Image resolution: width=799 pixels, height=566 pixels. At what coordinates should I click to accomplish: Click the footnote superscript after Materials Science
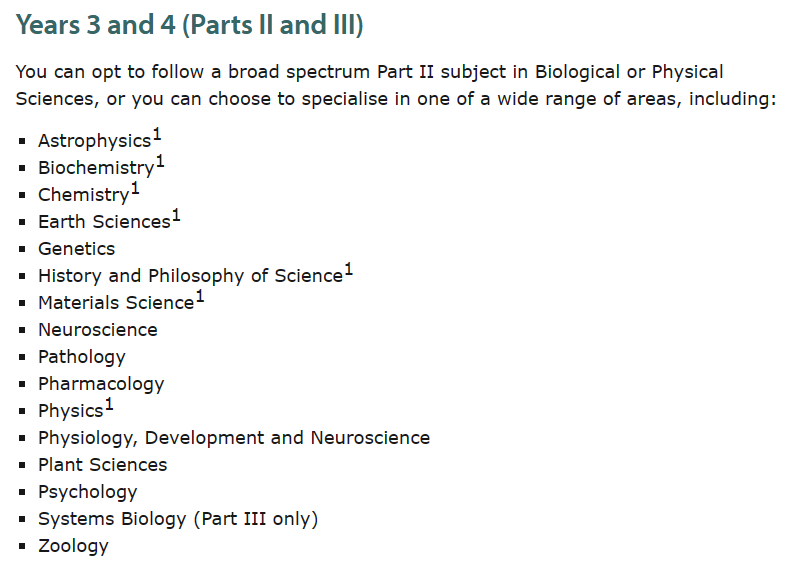200,297
